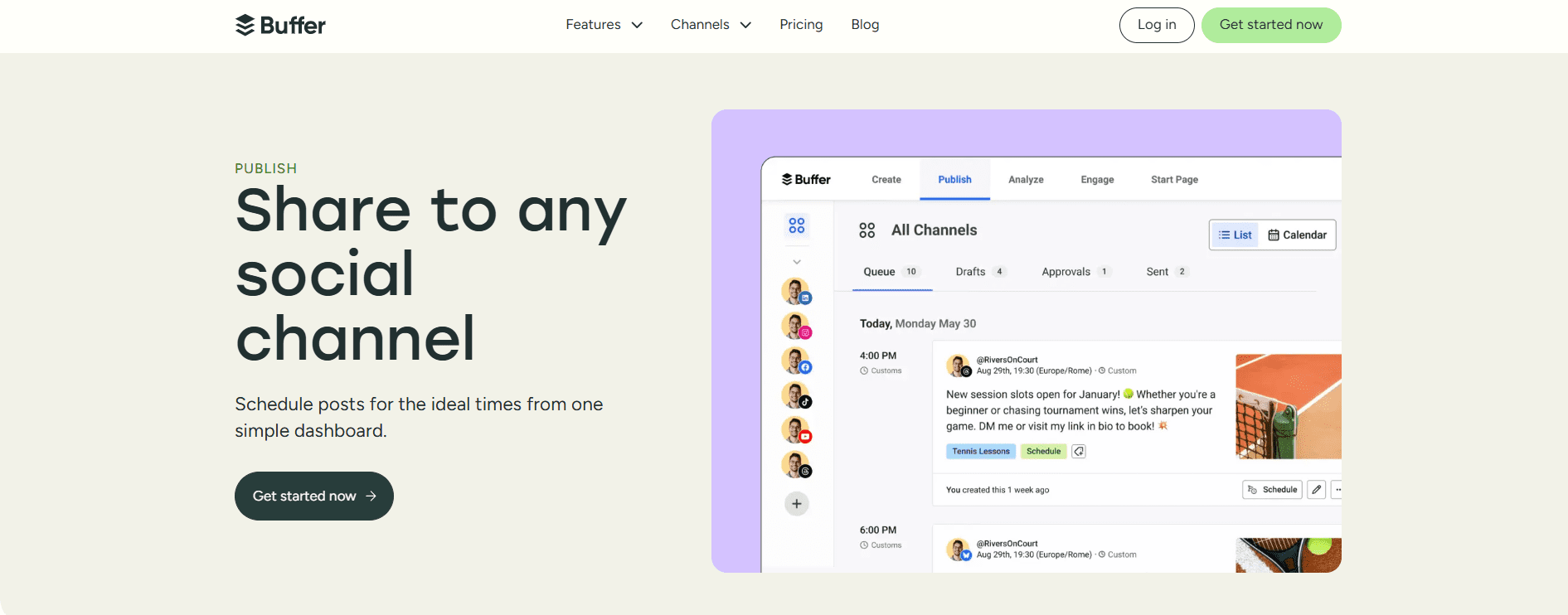Click the Schedule button on first post

point(1272,490)
